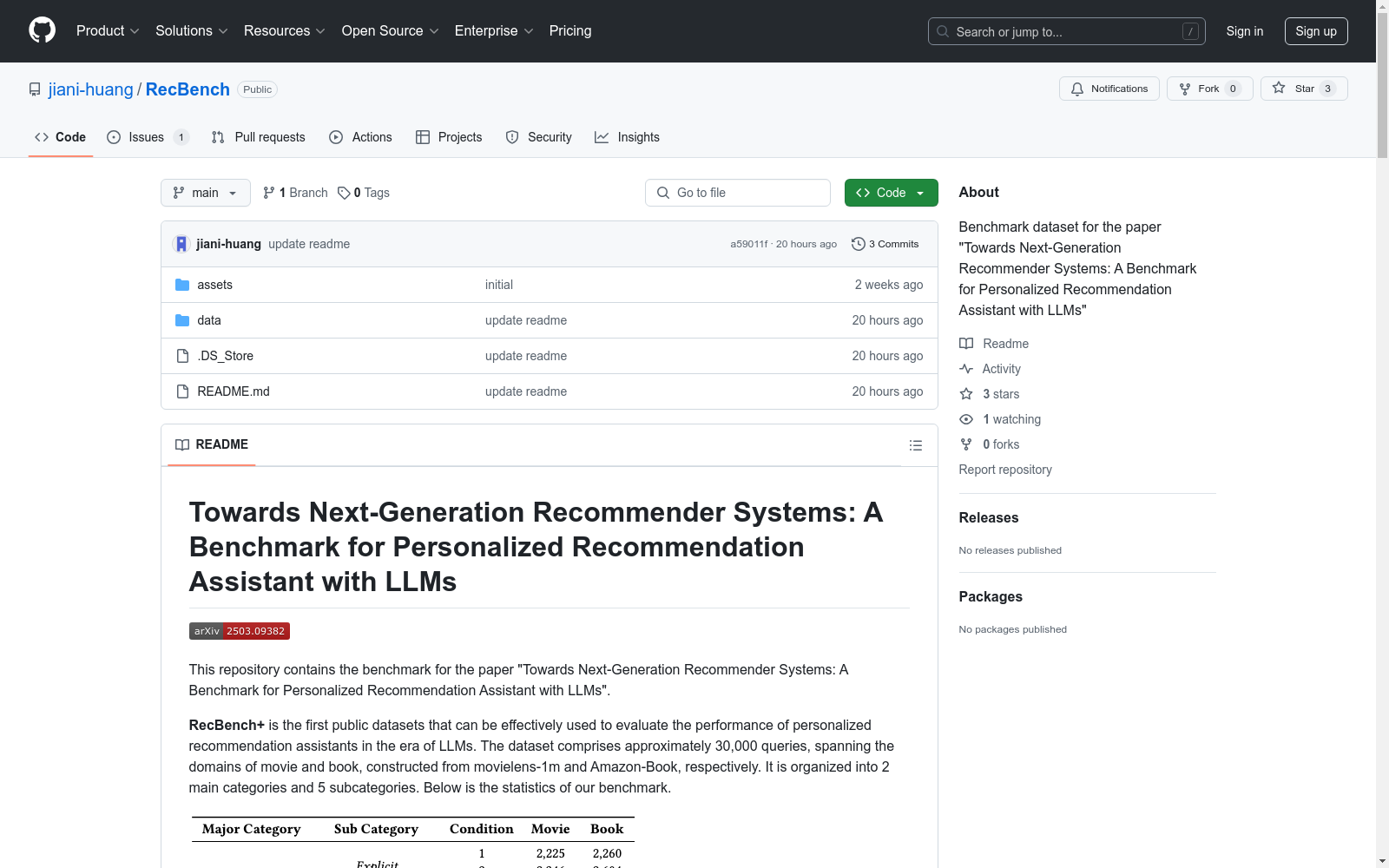Click the .DS_Store file icon
Viewport: 1389px width, 868px height.
point(182,356)
